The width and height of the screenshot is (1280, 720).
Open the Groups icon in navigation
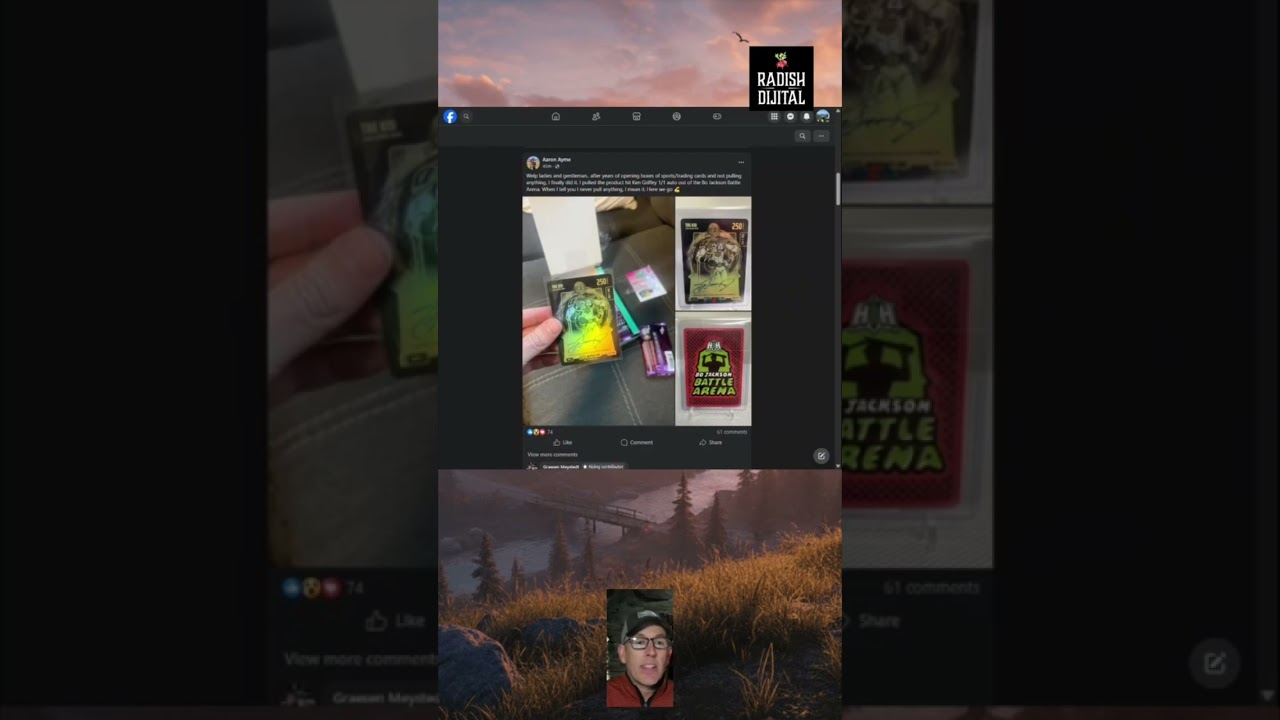[676, 117]
